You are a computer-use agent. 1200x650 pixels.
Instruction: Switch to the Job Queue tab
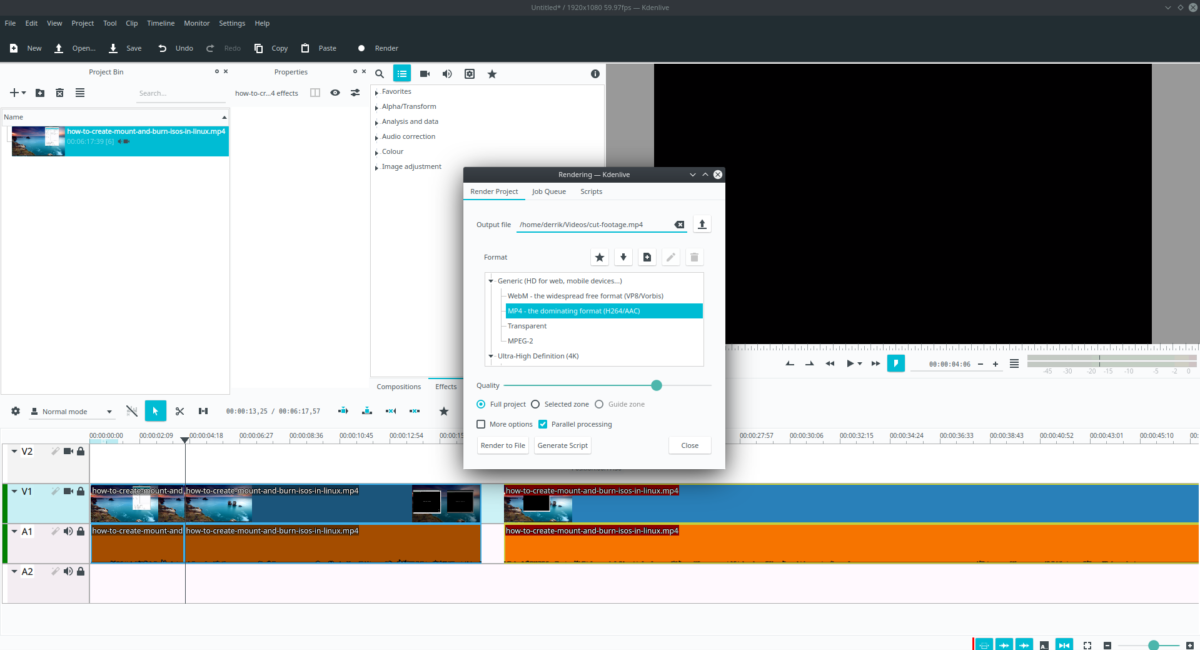[549, 191]
